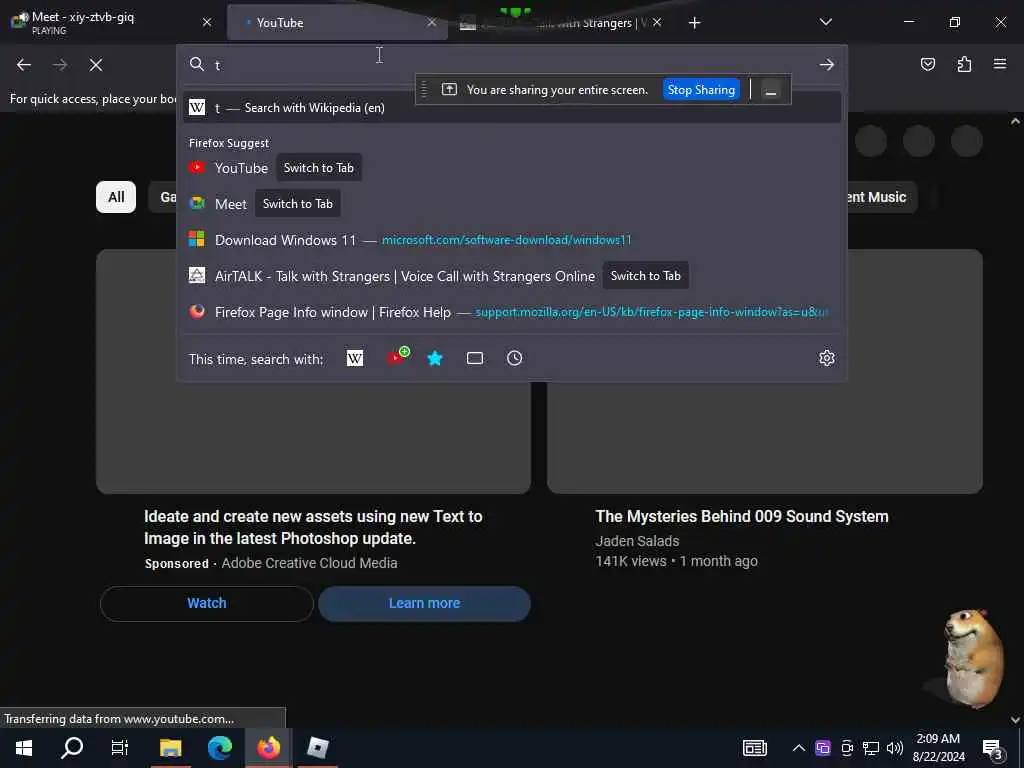
Task: Click Stop Sharing button
Action: (x=701, y=89)
